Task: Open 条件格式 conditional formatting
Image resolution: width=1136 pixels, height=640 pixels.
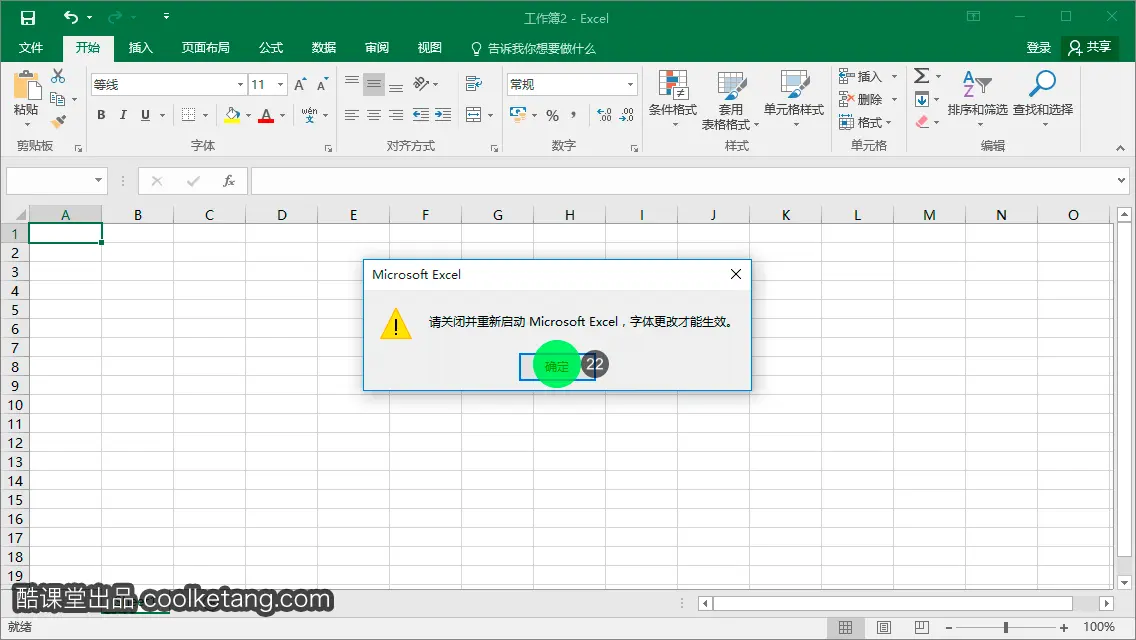Action: 673,99
